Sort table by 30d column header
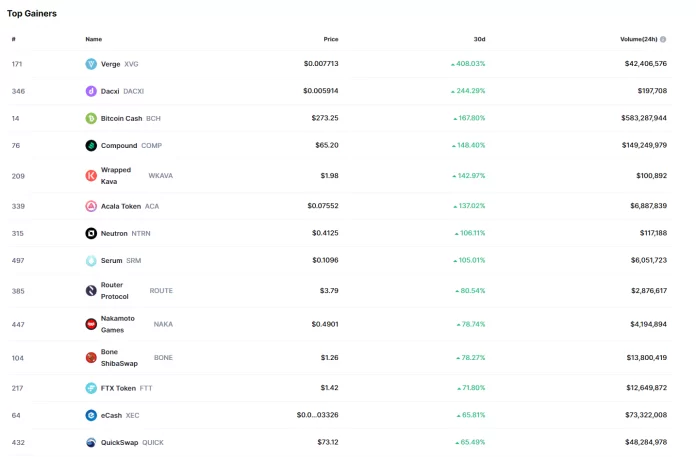The width and height of the screenshot is (696, 460). [479, 39]
